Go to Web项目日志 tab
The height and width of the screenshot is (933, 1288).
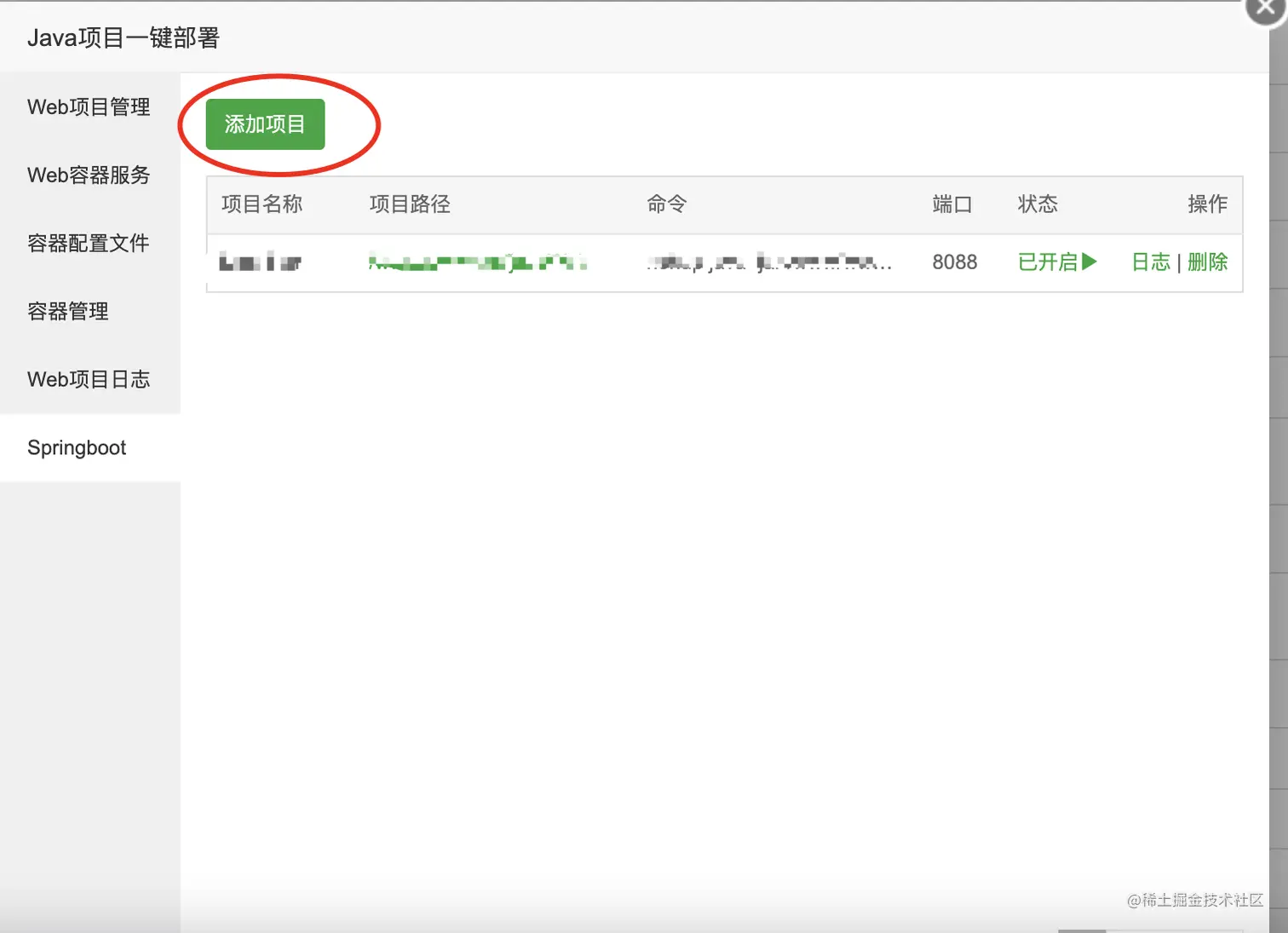(x=89, y=380)
